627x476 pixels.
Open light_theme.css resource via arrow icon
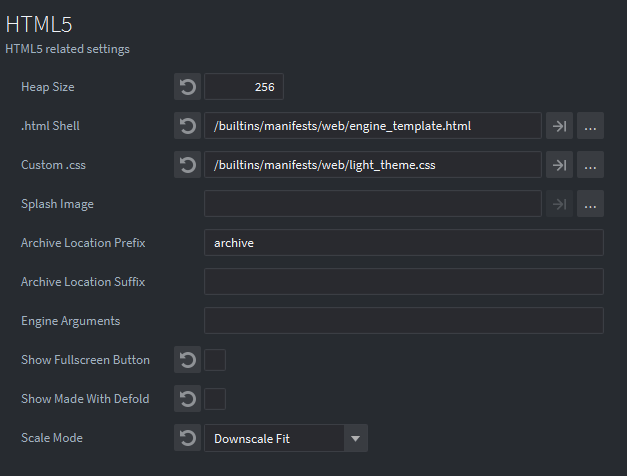[559, 165]
